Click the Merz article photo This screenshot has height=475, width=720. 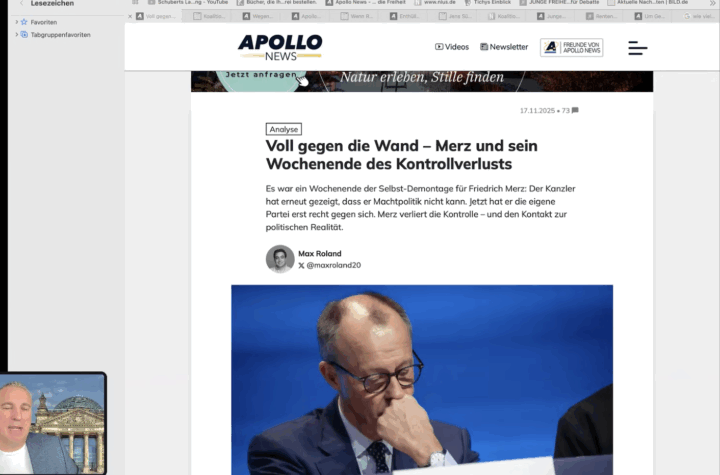pos(422,379)
